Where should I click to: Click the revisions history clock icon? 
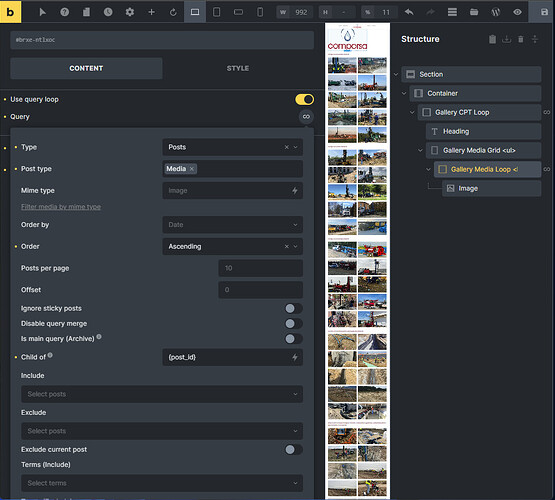(x=108, y=12)
